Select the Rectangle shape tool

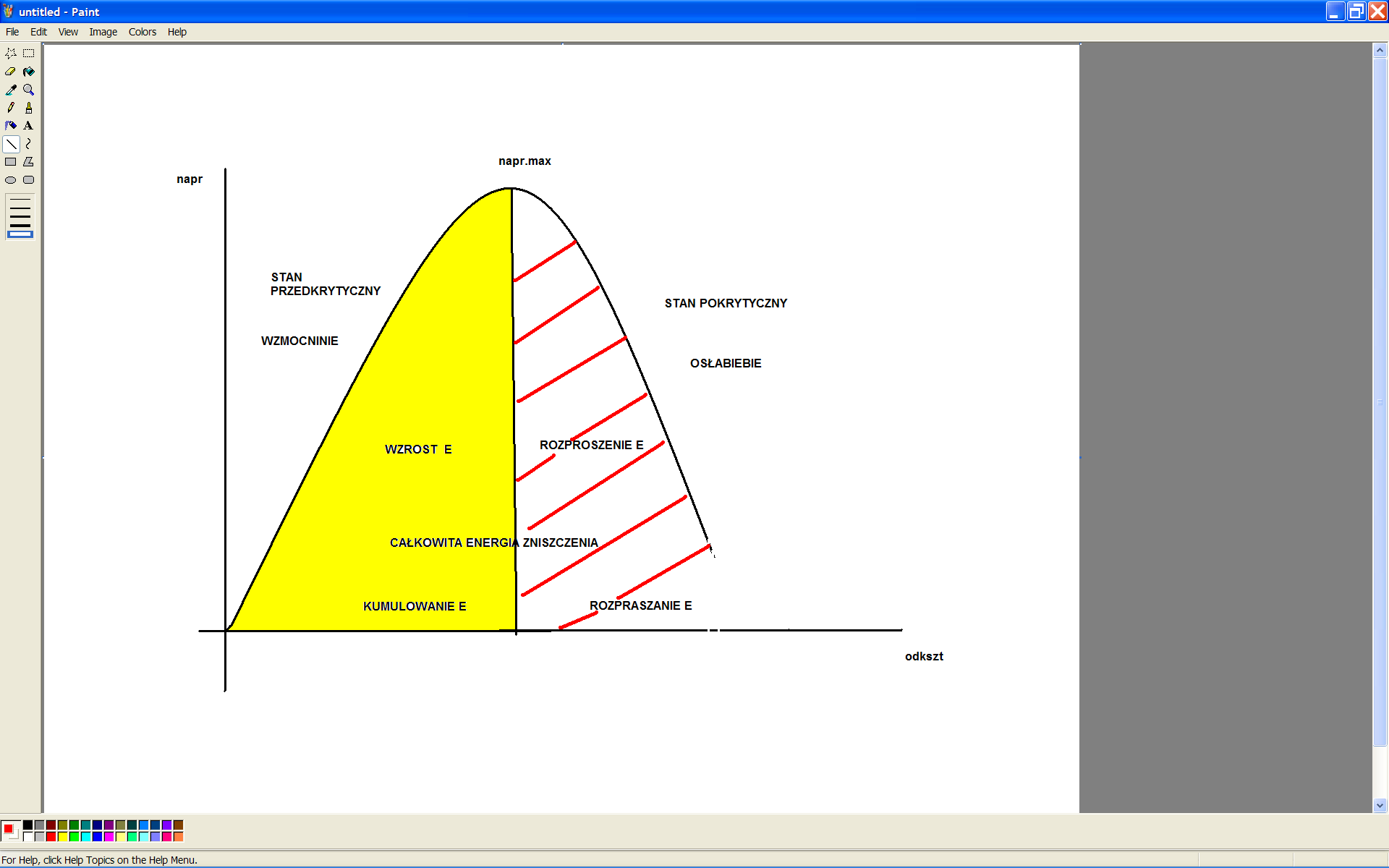[11, 162]
